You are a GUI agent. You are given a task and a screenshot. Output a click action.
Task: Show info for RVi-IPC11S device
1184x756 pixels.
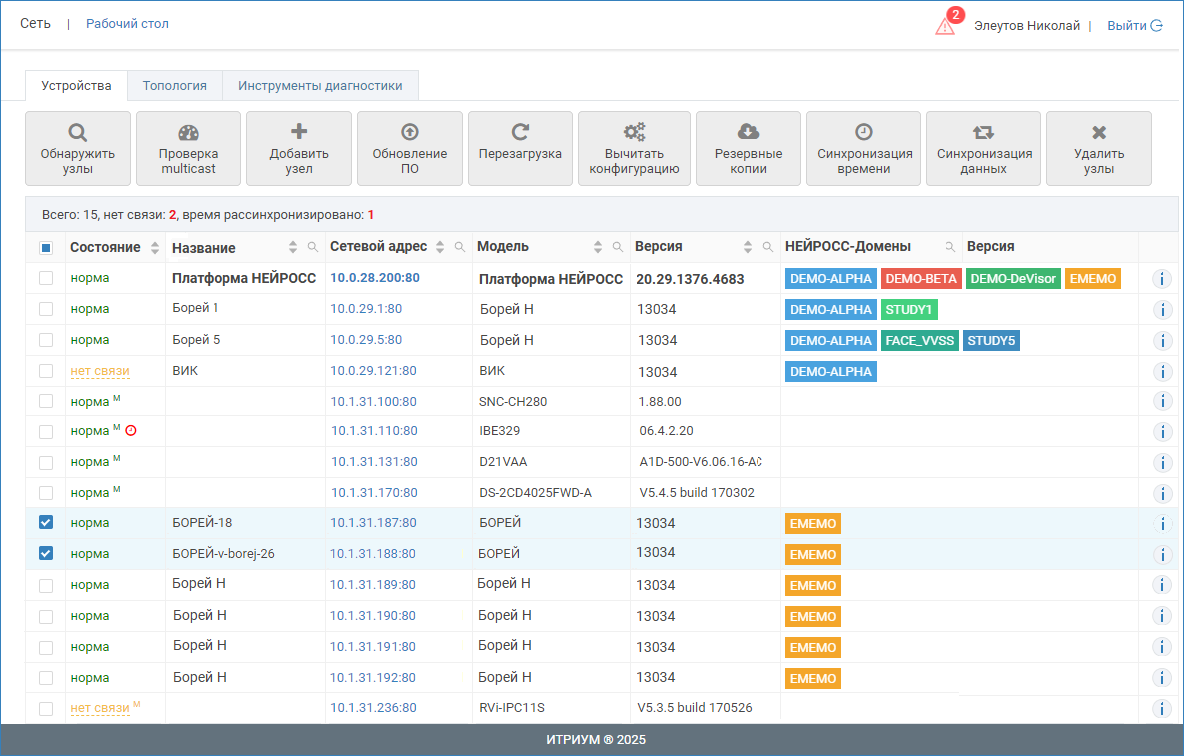click(1162, 708)
